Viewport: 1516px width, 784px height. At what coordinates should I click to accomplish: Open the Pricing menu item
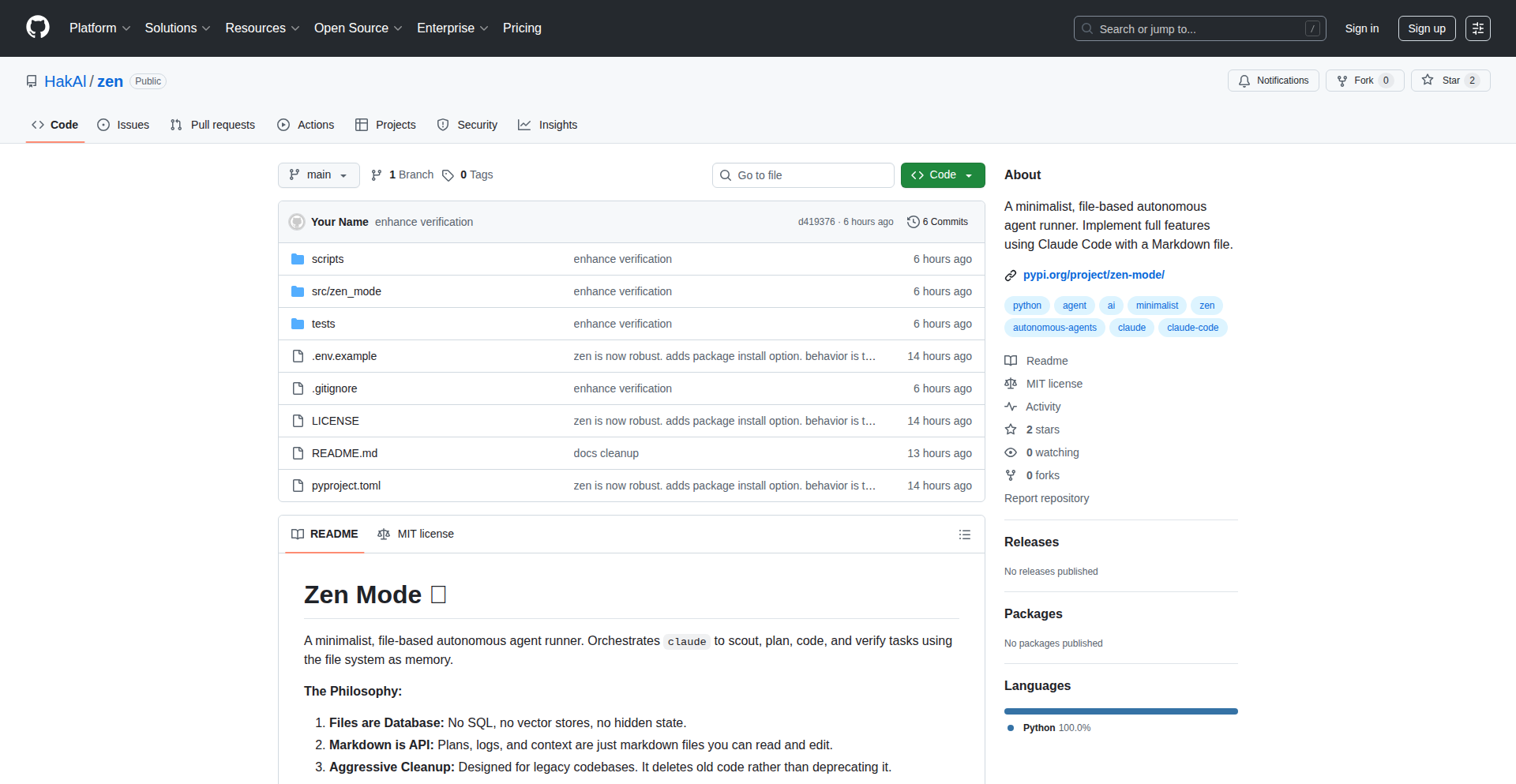pyautogui.click(x=522, y=28)
